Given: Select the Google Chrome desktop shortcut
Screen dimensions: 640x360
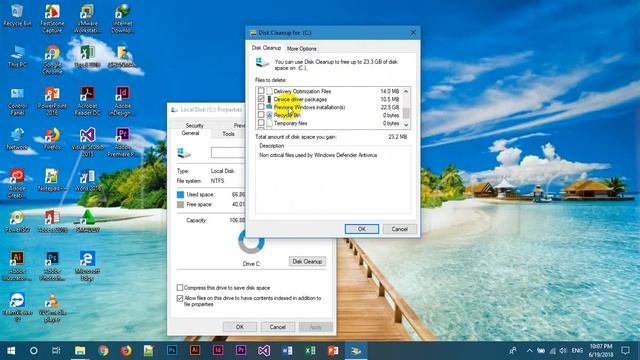Looking at the screenshot, I should (52, 60).
